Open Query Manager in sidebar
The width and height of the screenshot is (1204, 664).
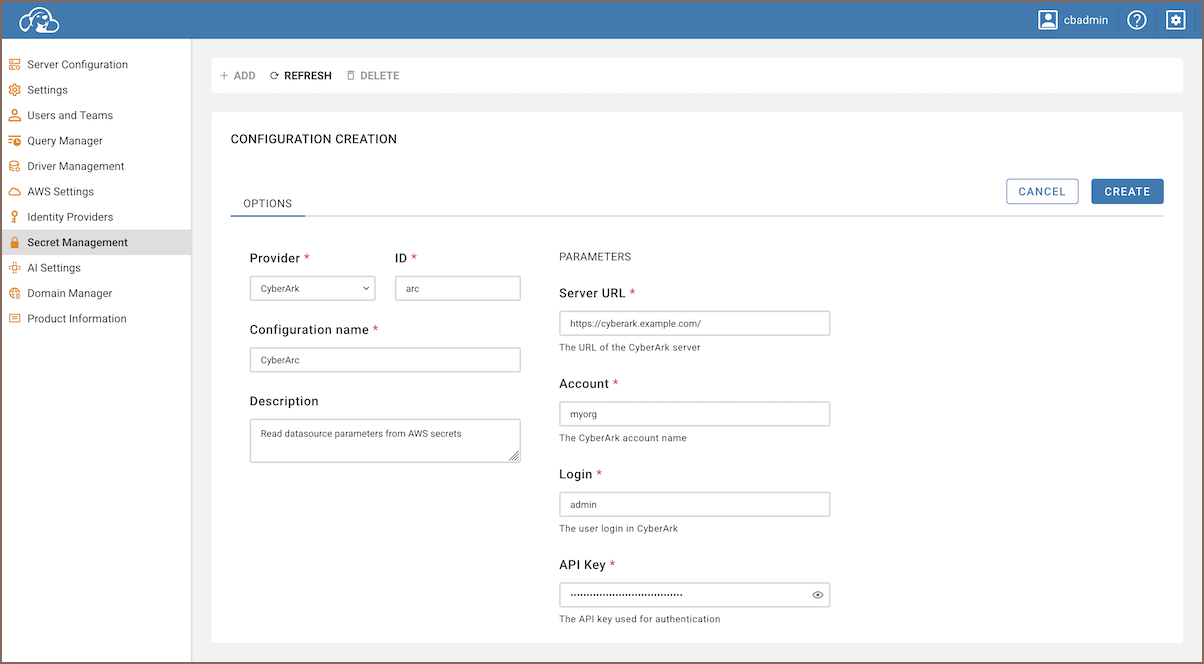pos(65,141)
